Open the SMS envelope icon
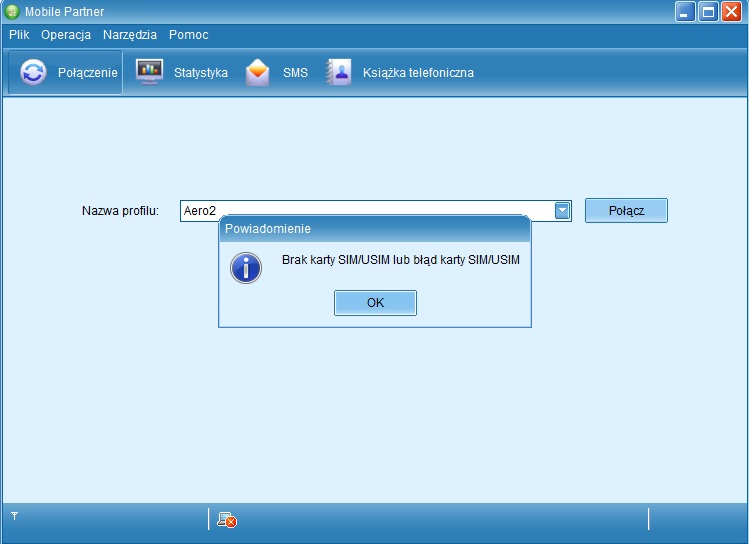 pos(258,73)
